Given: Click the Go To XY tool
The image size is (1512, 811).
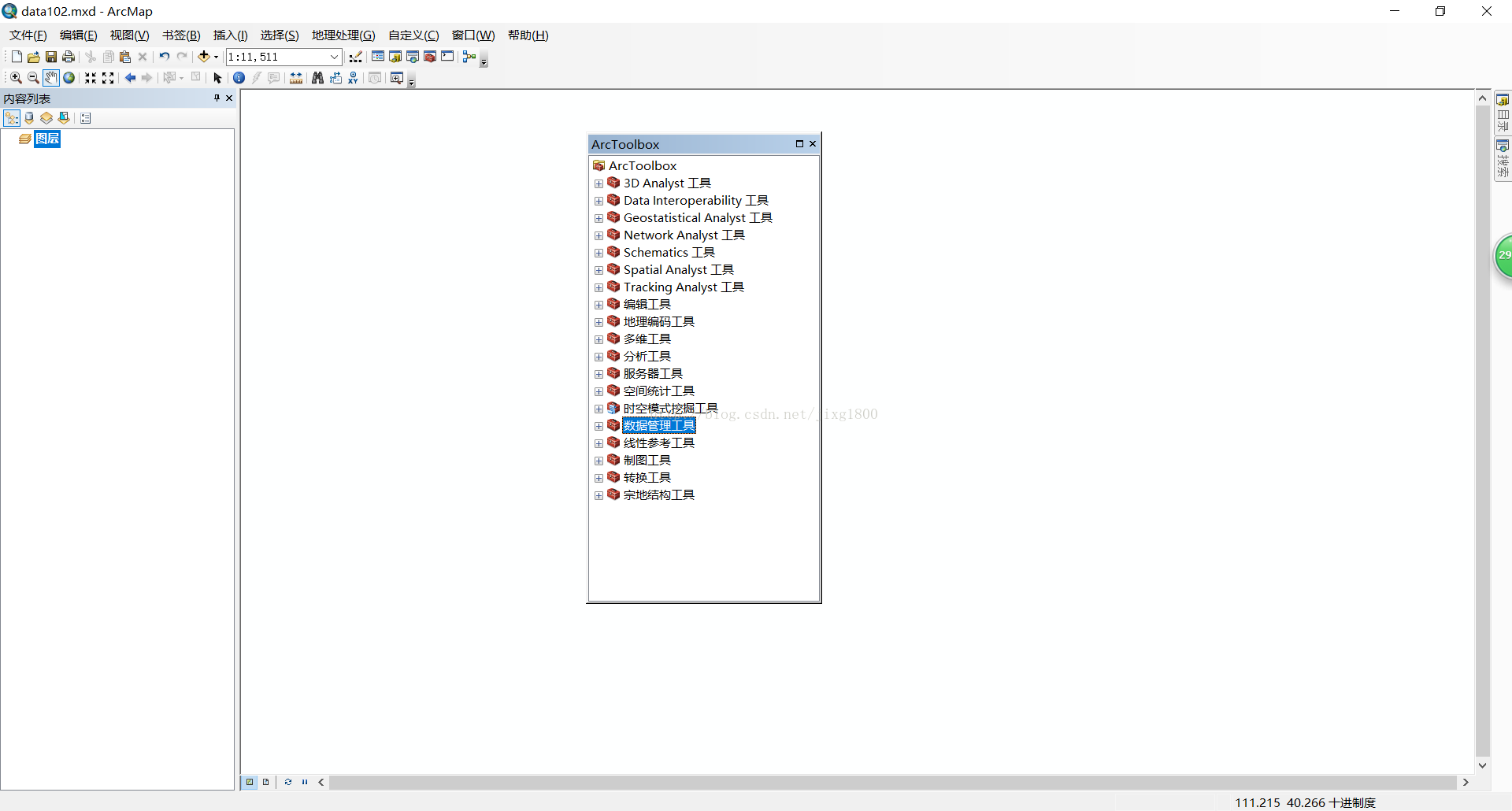Looking at the screenshot, I should [x=353, y=78].
